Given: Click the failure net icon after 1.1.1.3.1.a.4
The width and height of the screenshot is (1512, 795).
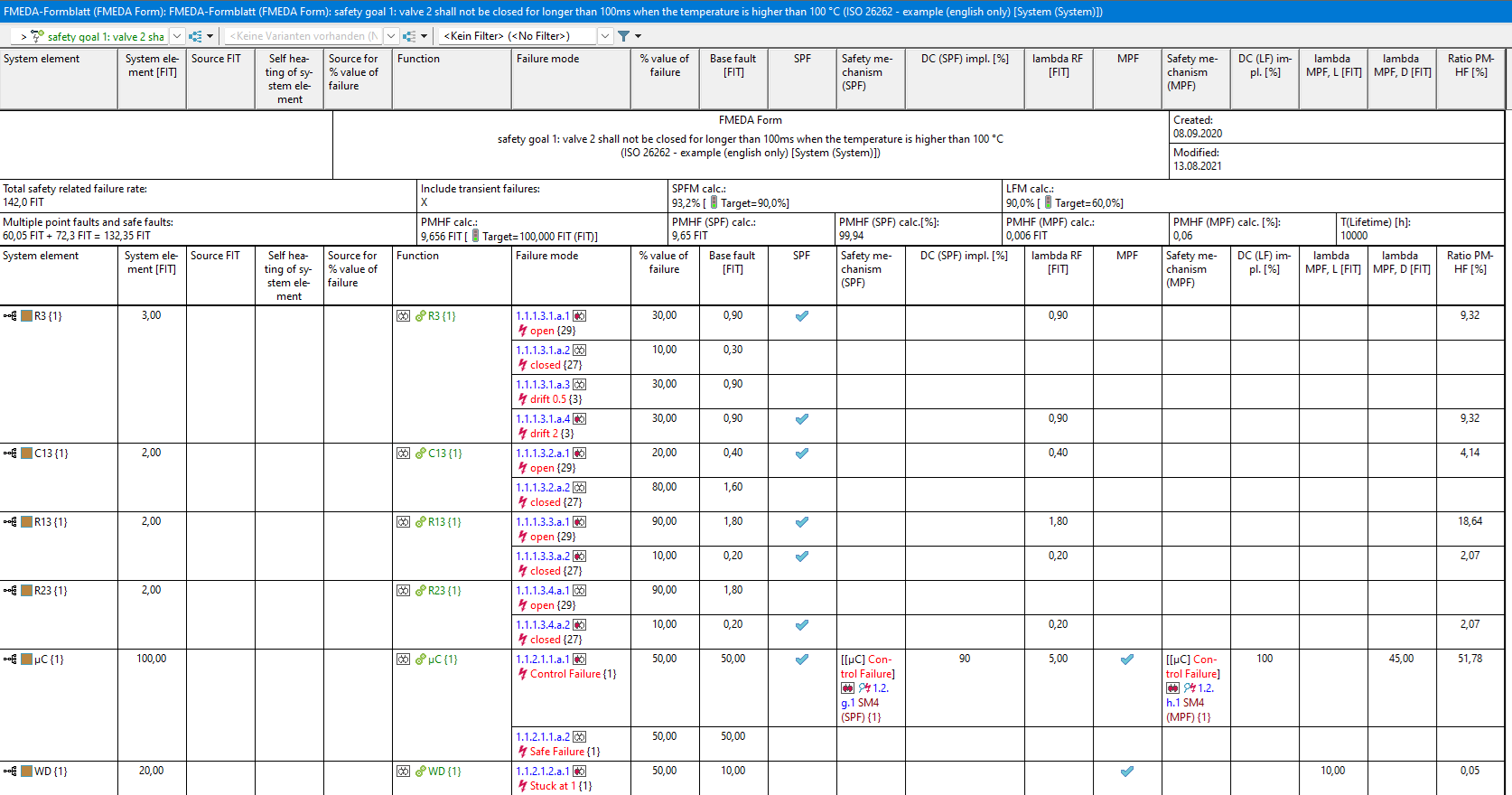Looking at the screenshot, I should click(580, 419).
